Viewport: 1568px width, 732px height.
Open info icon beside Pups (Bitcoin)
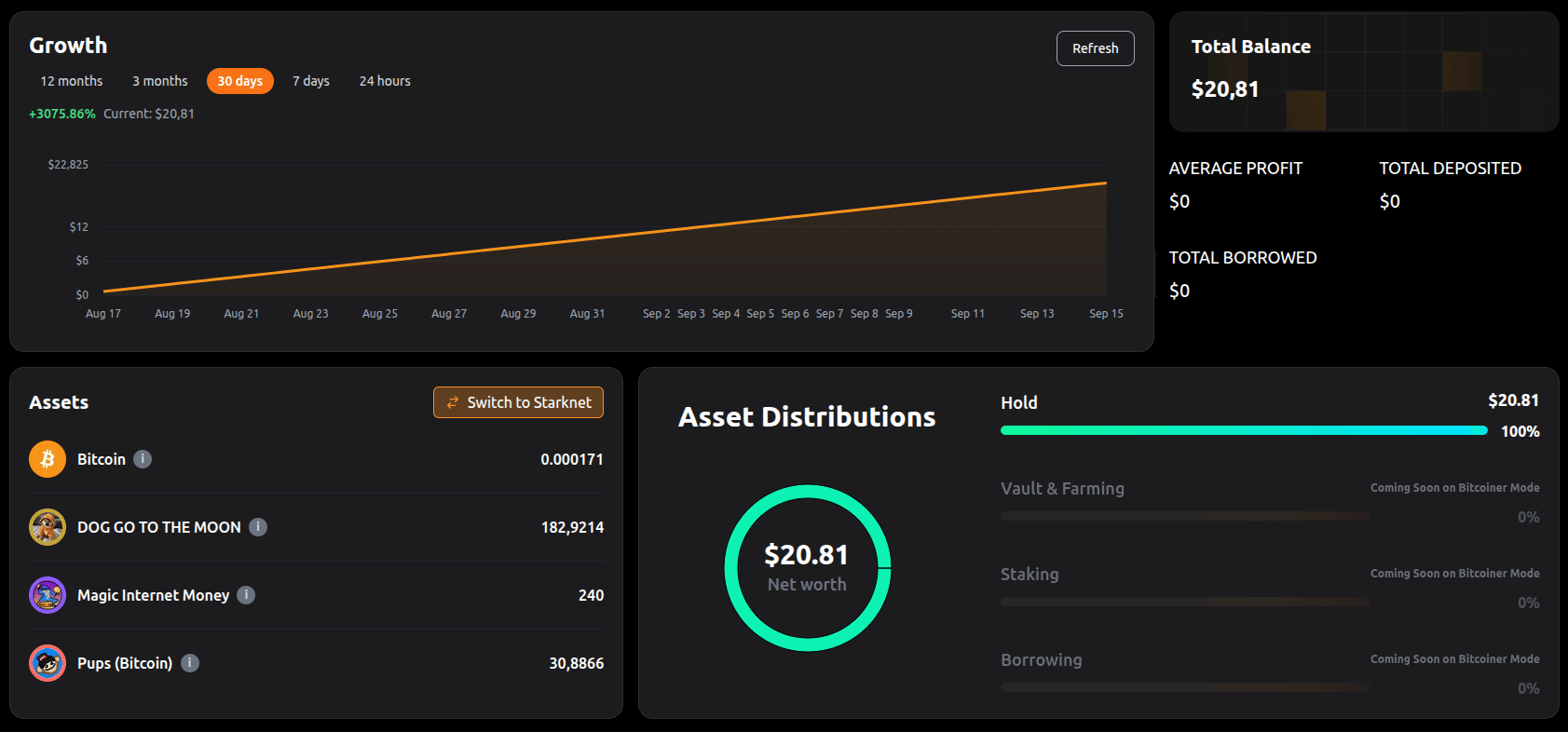tap(190, 663)
